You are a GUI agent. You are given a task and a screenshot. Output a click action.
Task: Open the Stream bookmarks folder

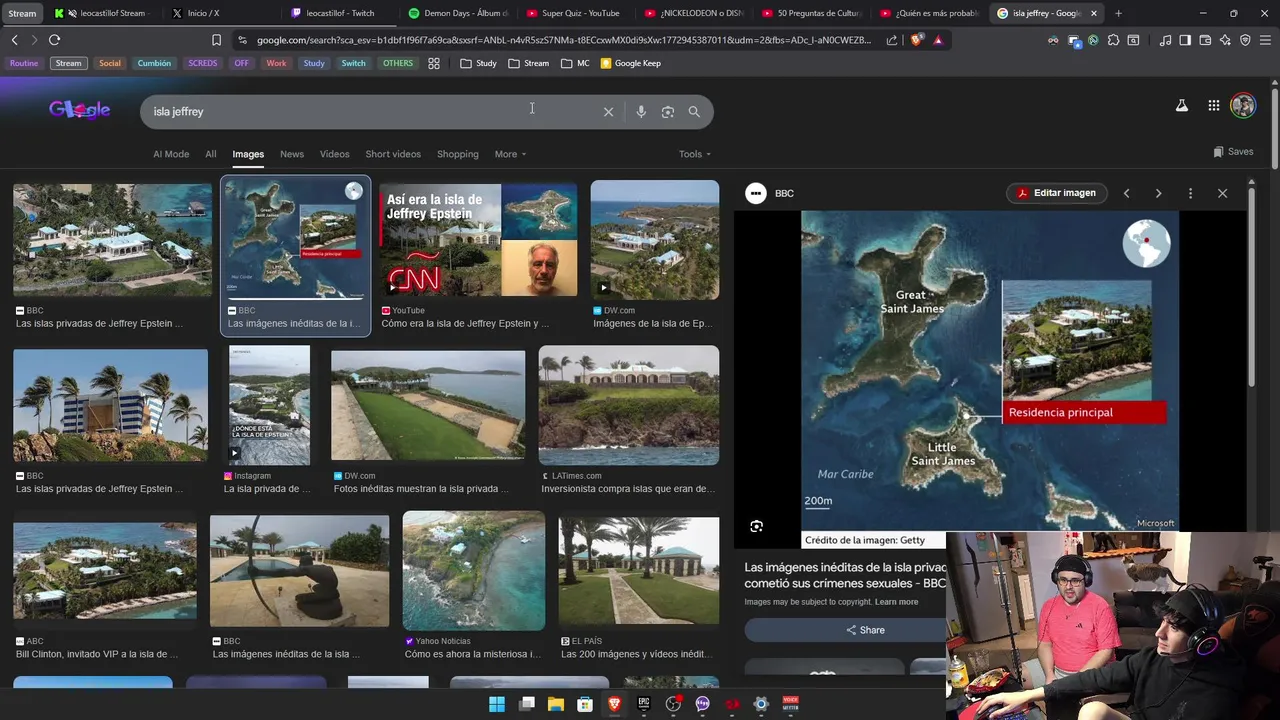pos(528,63)
